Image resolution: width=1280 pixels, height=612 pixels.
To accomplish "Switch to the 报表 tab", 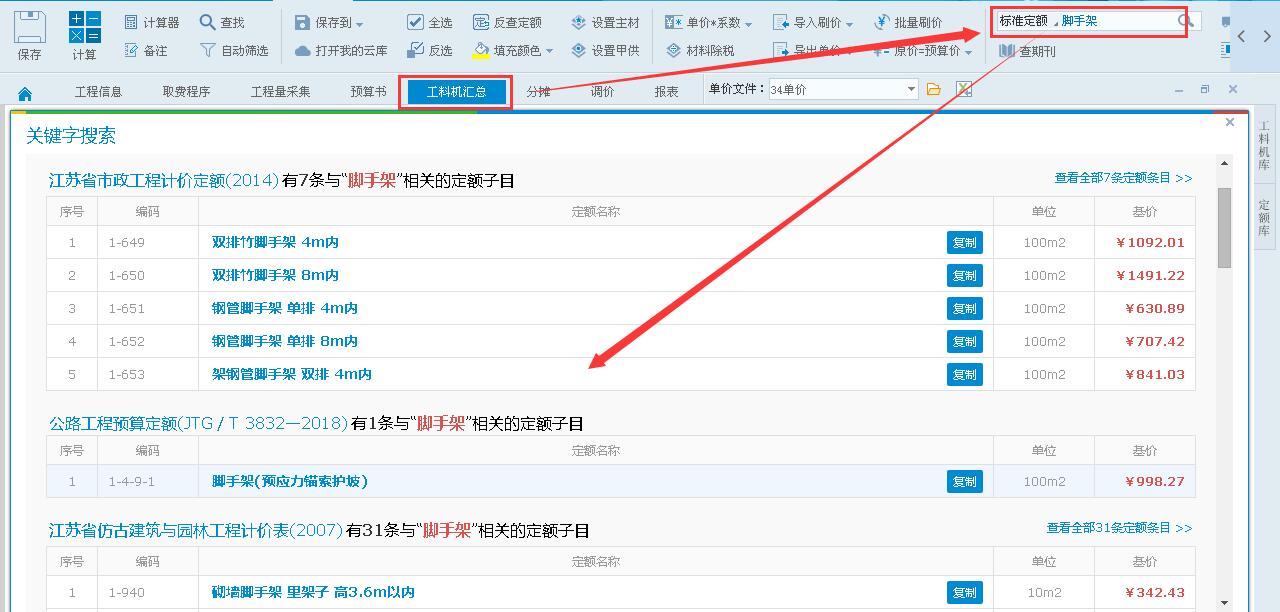I will (x=667, y=92).
